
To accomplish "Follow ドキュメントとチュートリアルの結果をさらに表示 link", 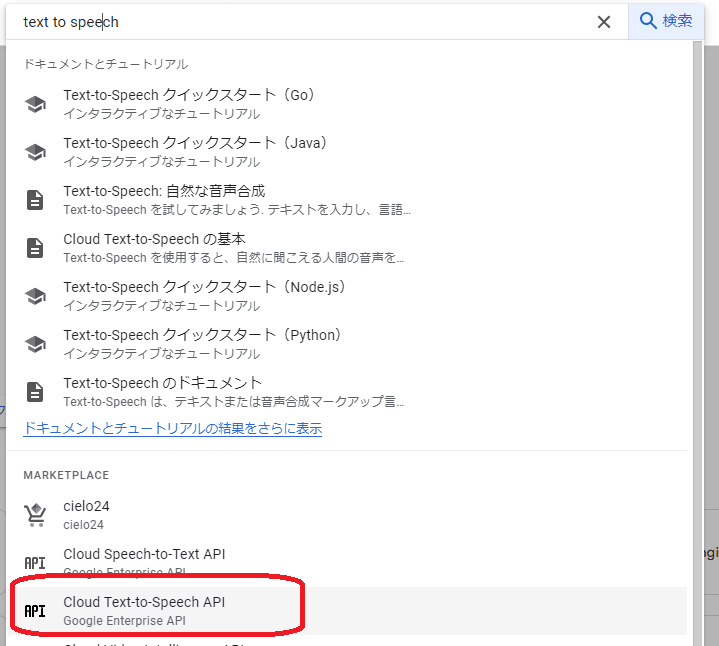I will (x=172, y=429).
